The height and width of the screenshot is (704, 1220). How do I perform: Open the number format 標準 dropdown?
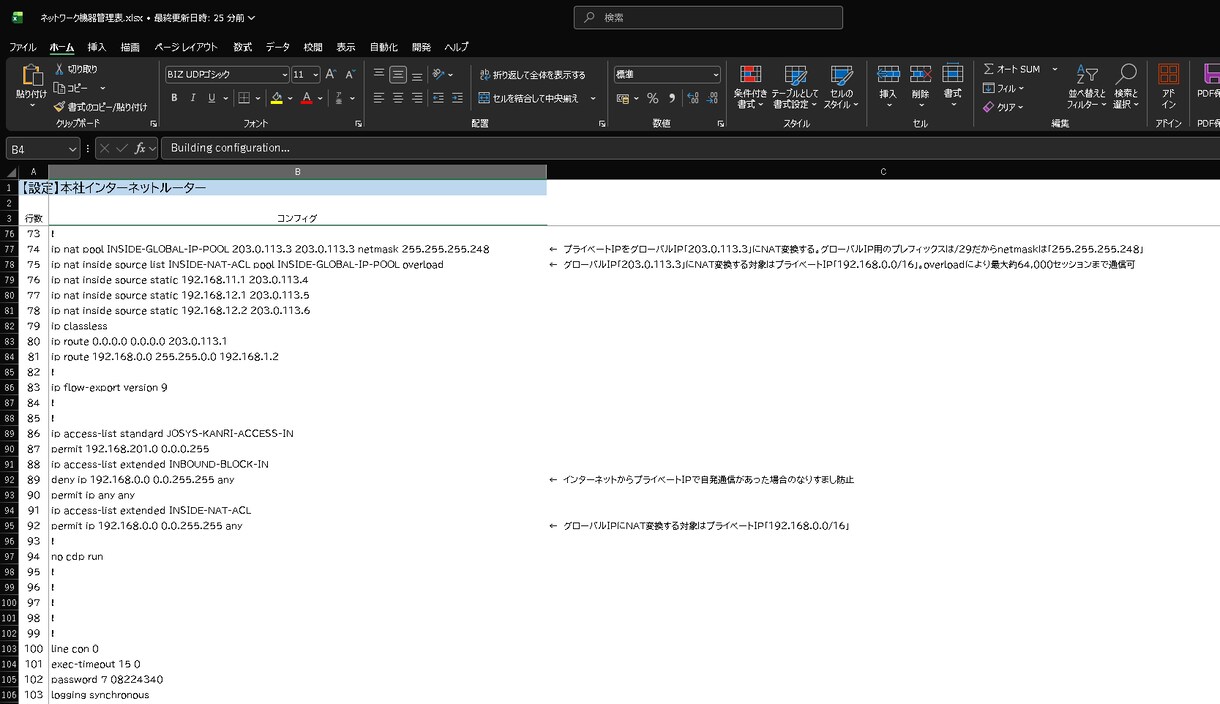[x=715, y=75]
